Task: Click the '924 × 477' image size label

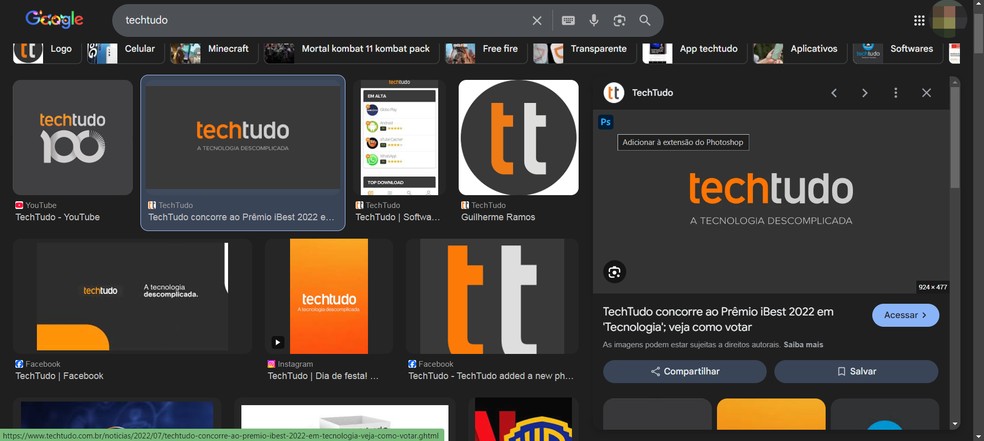Action: point(933,287)
